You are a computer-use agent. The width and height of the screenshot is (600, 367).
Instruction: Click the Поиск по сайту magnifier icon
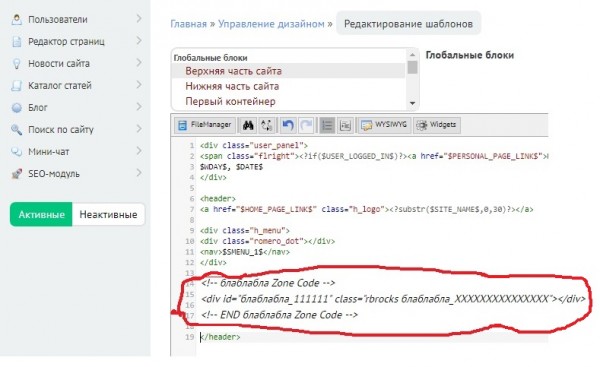[x=16, y=130]
